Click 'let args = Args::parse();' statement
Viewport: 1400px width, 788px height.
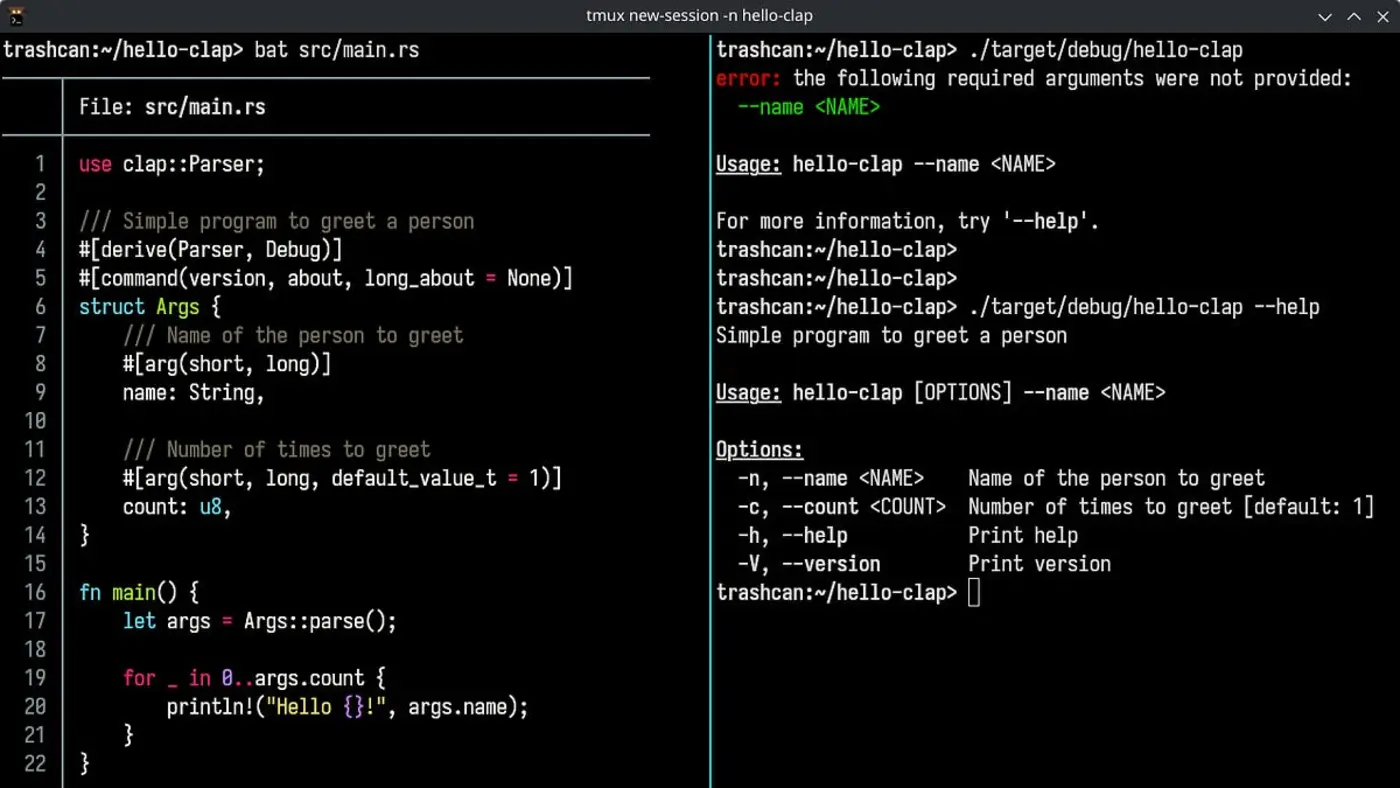point(260,621)
